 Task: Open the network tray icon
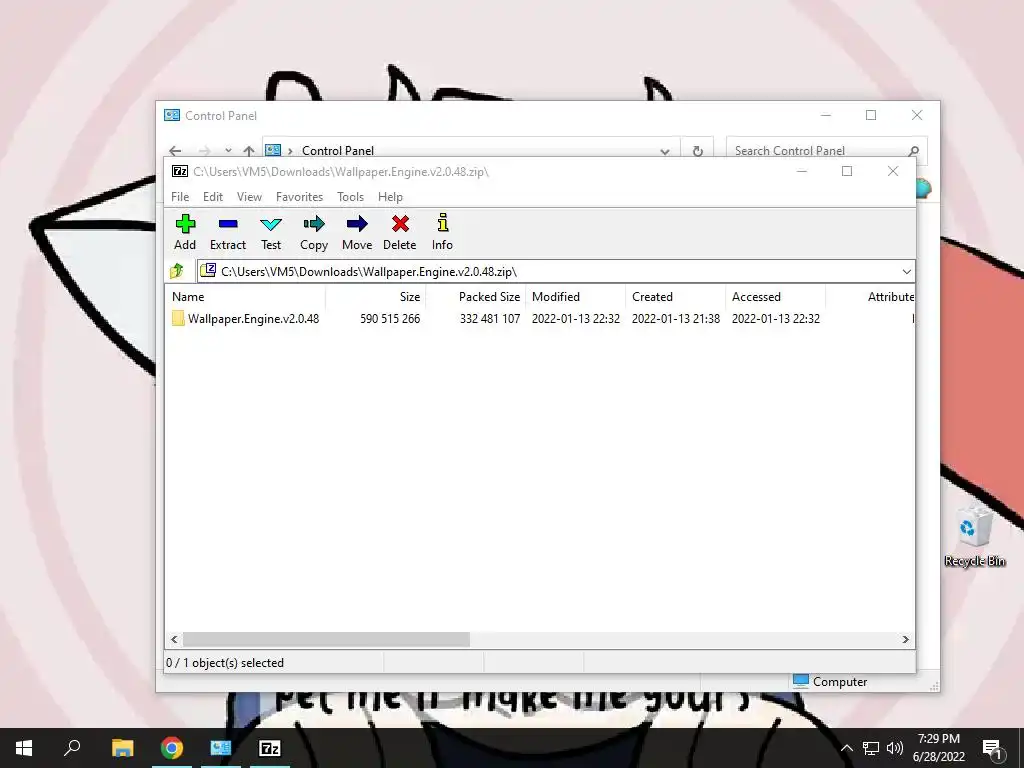871,748
